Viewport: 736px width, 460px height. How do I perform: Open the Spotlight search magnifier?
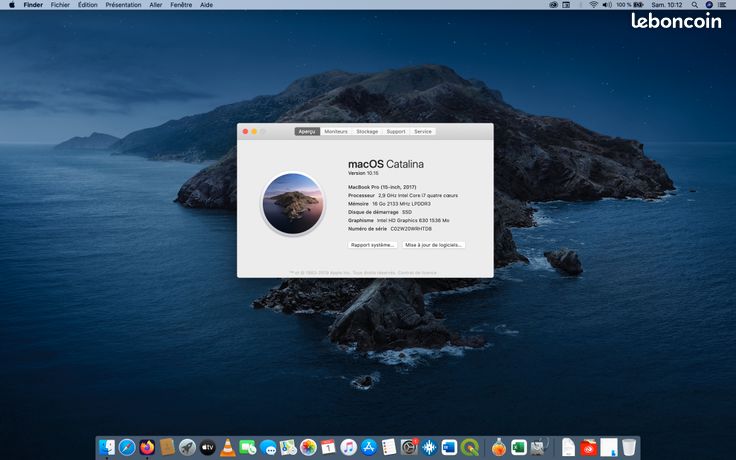pyautogui.click(x=694, y=5)
